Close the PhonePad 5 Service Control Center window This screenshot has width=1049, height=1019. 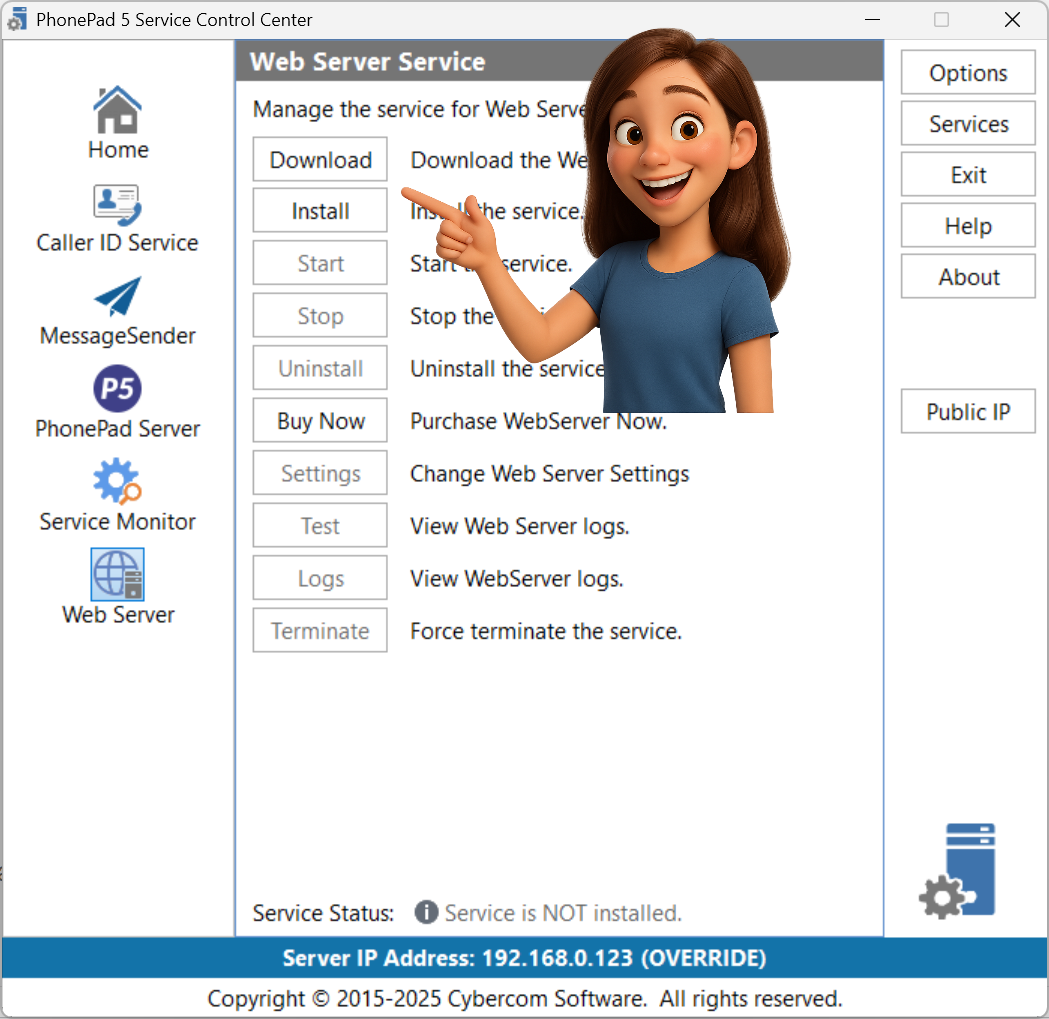(x=1012, y=19)
